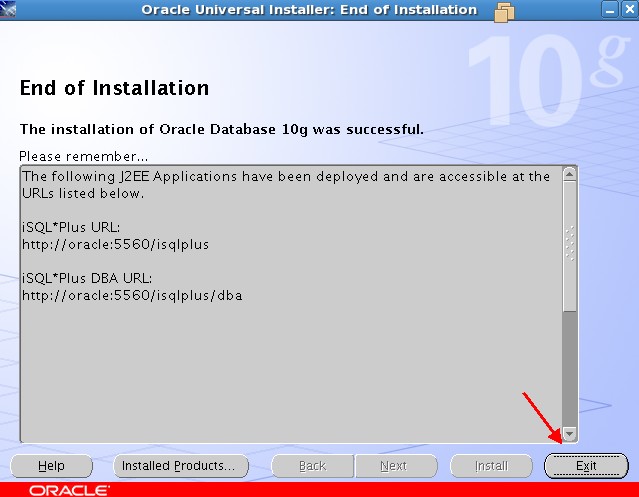The image size is (639, 497).
Task: Open Installed Products list
Action: click(x=181, y=466)
